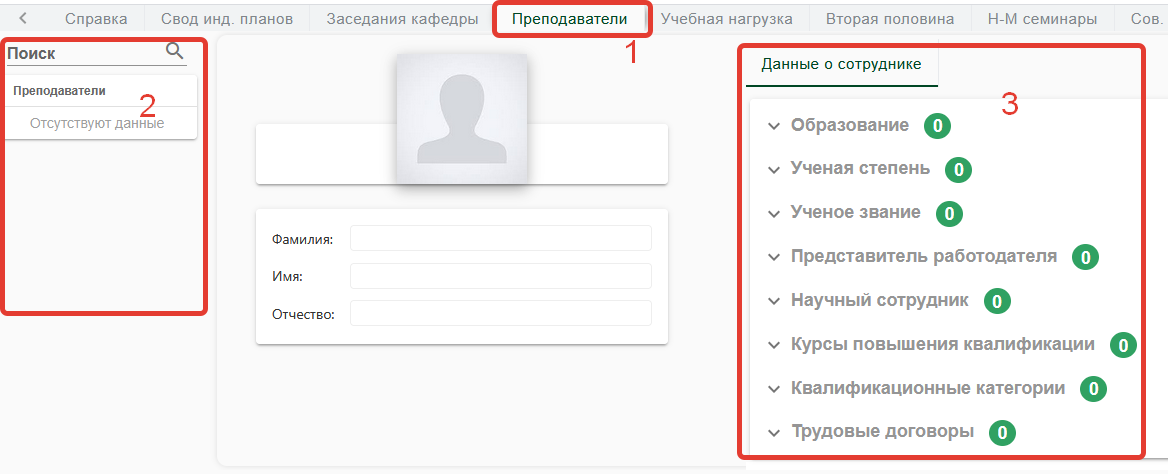
Task: Expand the Образование section
Action: [x=849, y=126]
